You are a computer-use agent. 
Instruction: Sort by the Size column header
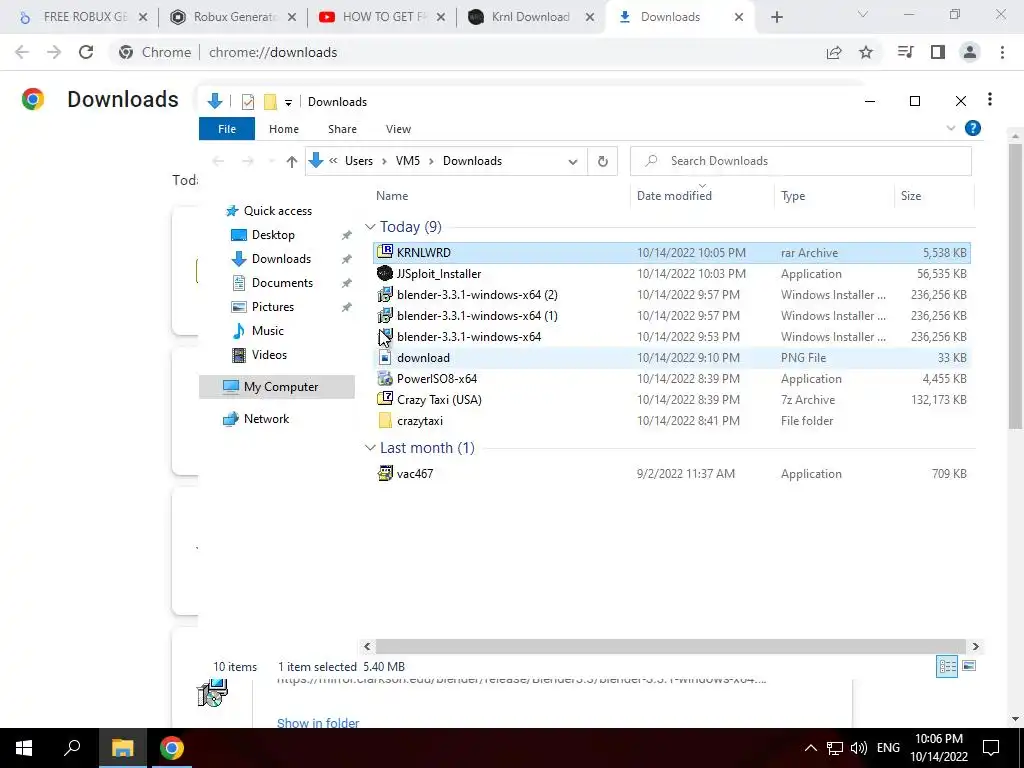coord(910,196)
